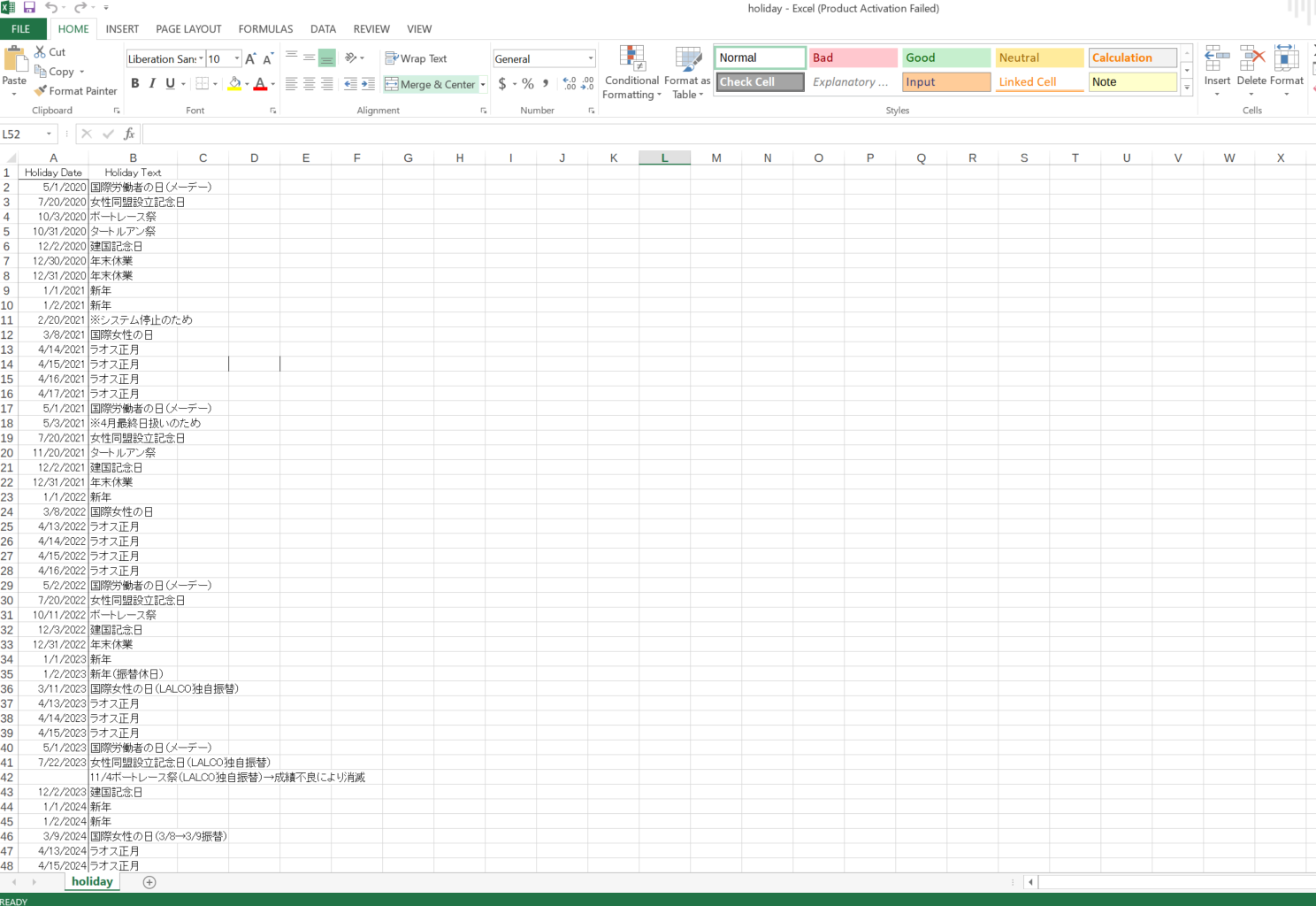Click the Format Painter brush icon
1316x906 pixels.
[x=40, y=90]
